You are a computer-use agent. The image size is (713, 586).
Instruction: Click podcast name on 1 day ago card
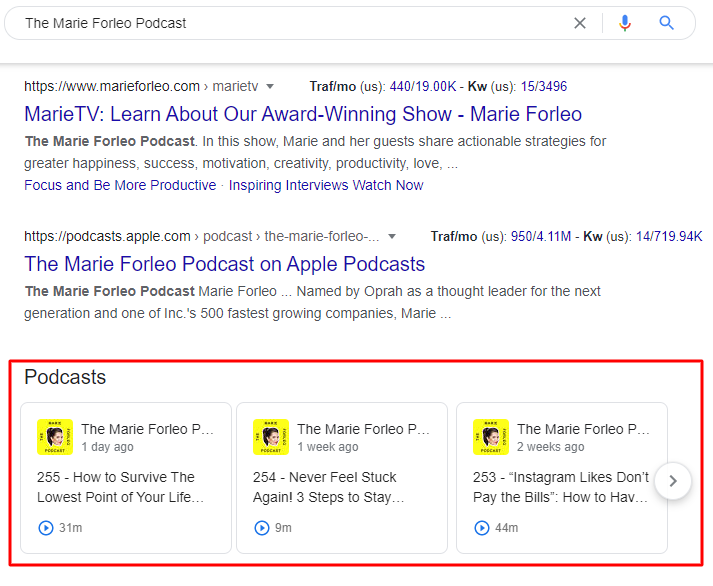(x=147, y=429)
